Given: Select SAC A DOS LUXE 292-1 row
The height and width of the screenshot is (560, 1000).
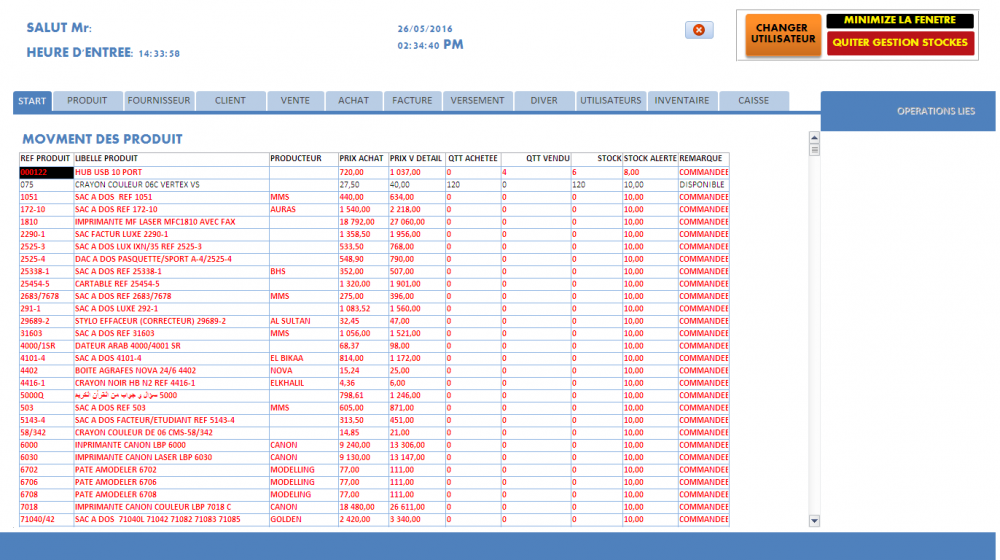Looking at the screenshot, I should (x=374, y=309).
